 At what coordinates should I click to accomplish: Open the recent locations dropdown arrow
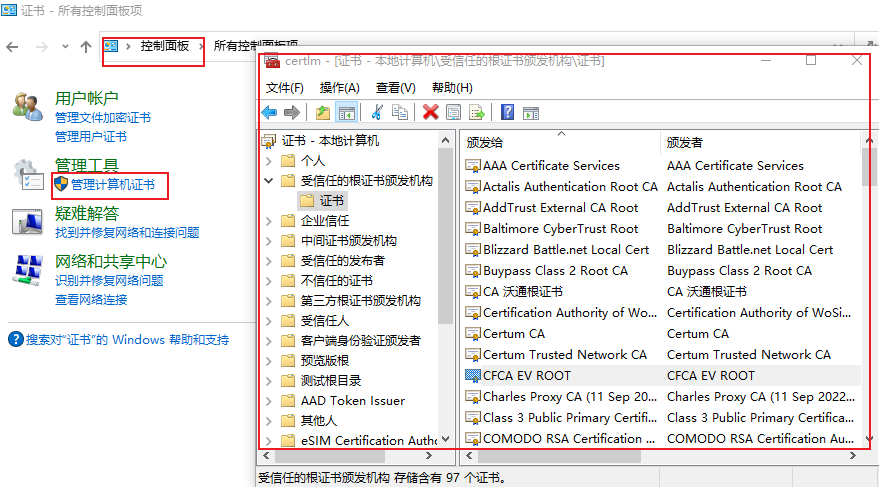pyautogui.click(x=66, y=47)
